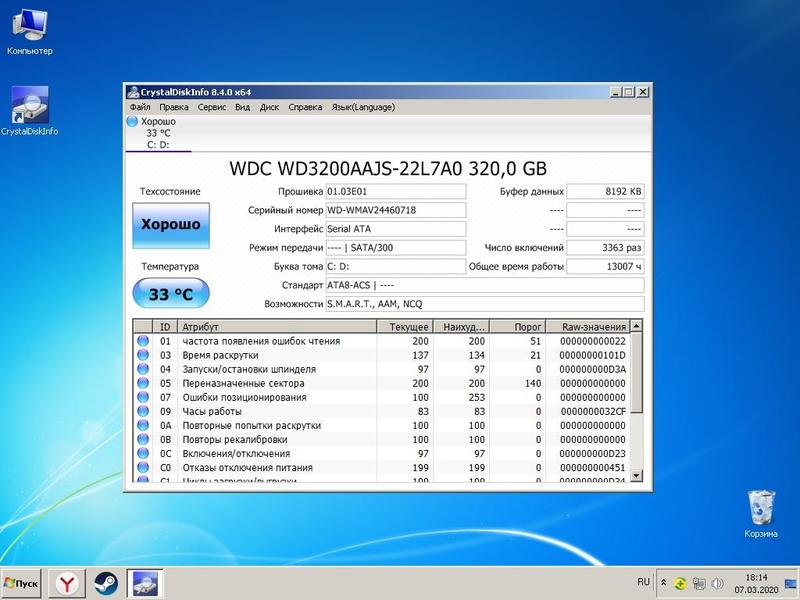Click status icon for Переназначенные сектора row
This screenshot has height=600, width=800.
(x=142, y=383)
